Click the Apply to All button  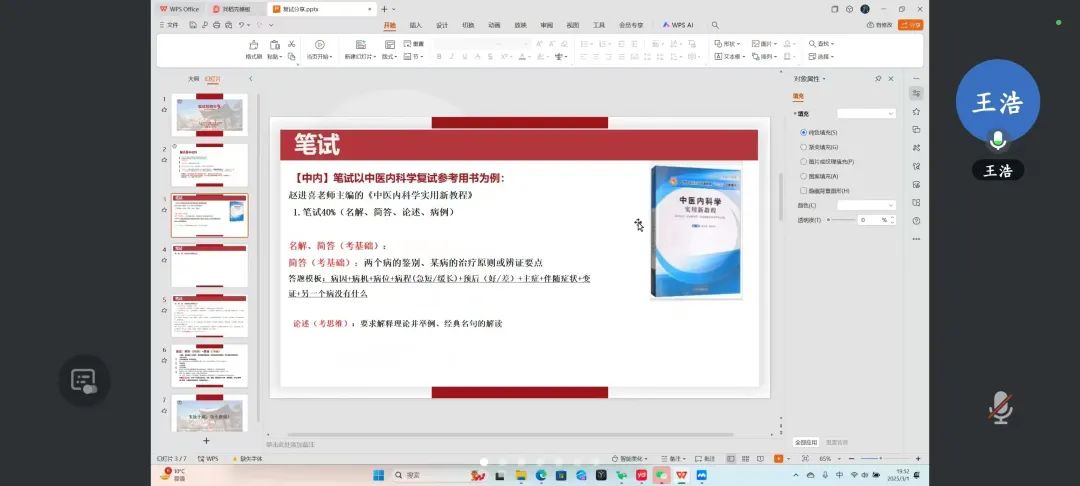tap(806, 441)
